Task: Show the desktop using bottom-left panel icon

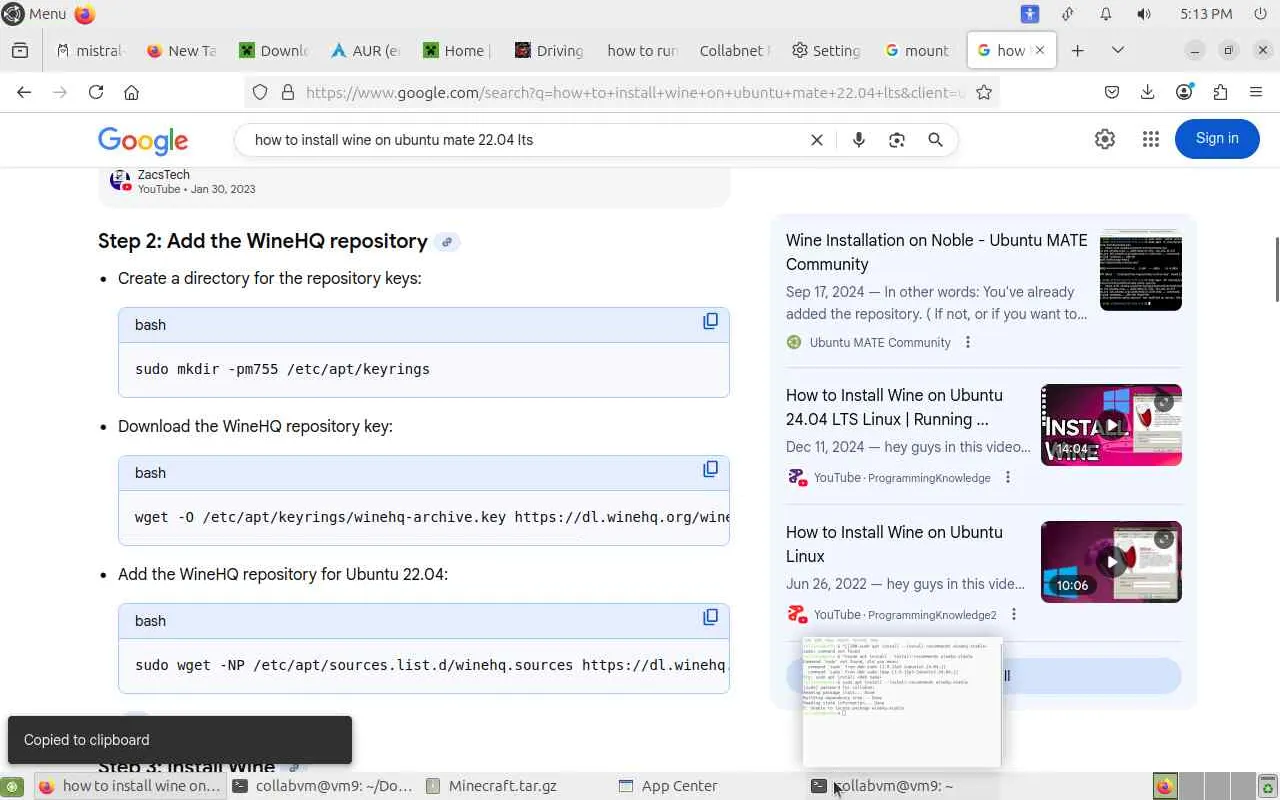Action: (11, 787)
